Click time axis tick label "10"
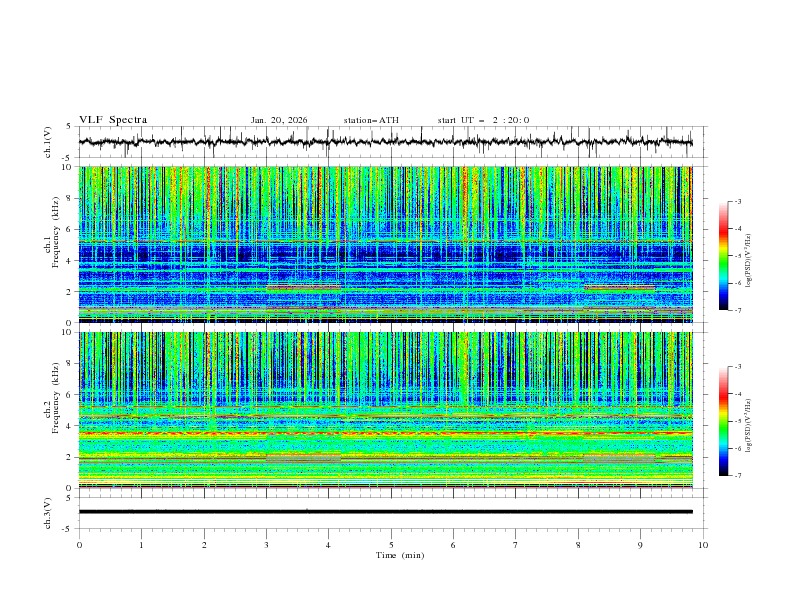The height and width of the screenshot is (612, 792). pos(703,545)
